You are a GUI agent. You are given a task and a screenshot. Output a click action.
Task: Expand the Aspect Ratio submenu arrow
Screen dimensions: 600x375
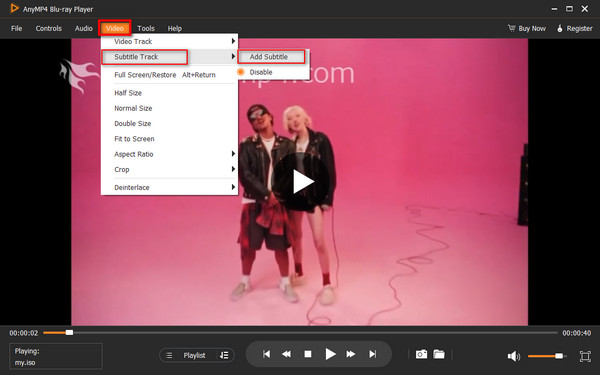233,154
